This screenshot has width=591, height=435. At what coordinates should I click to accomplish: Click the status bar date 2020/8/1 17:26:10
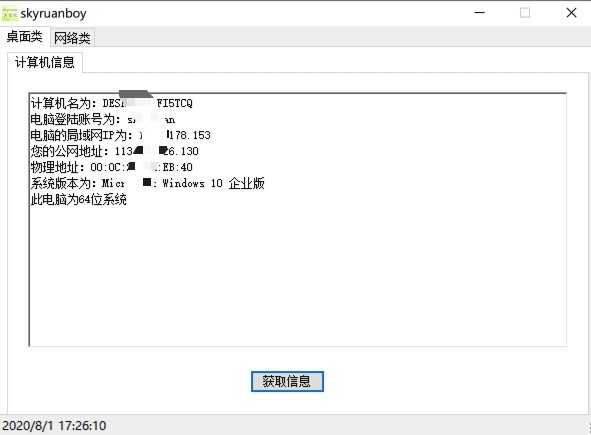click(54, 426)
